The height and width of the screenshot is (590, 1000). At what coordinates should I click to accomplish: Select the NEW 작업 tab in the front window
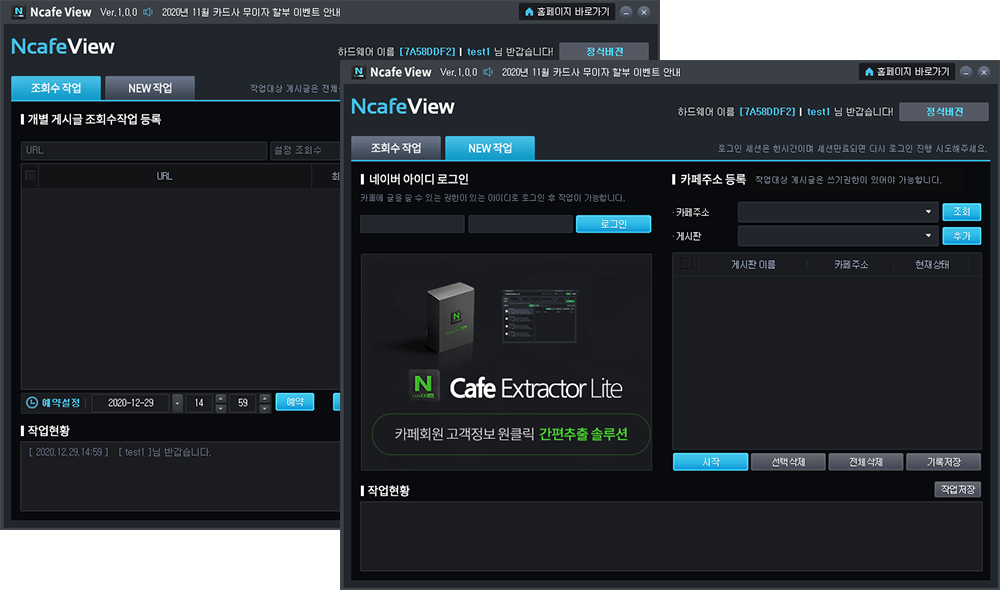pyautogui.click(x=490, y=148)
